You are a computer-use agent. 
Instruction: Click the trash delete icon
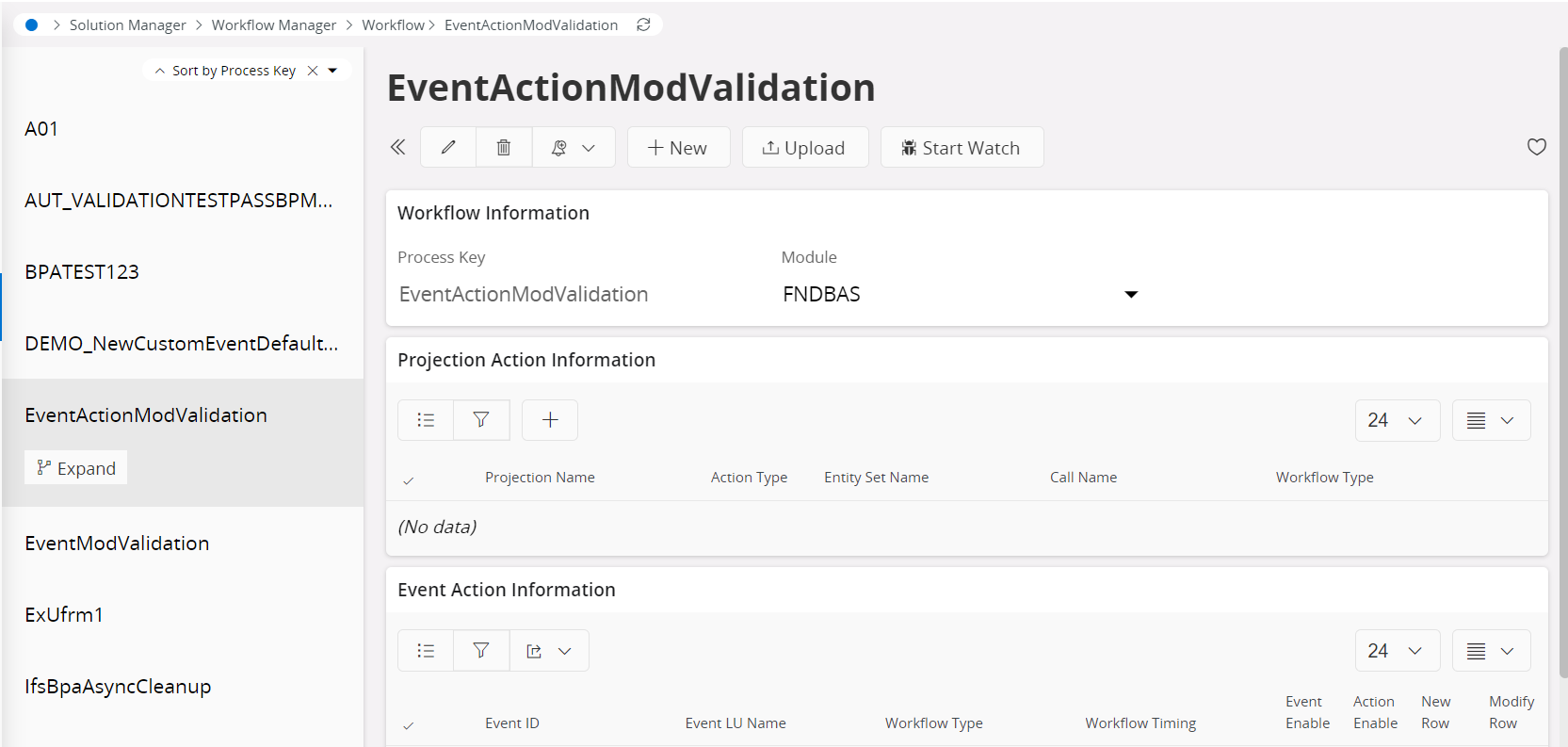point(504,147)
